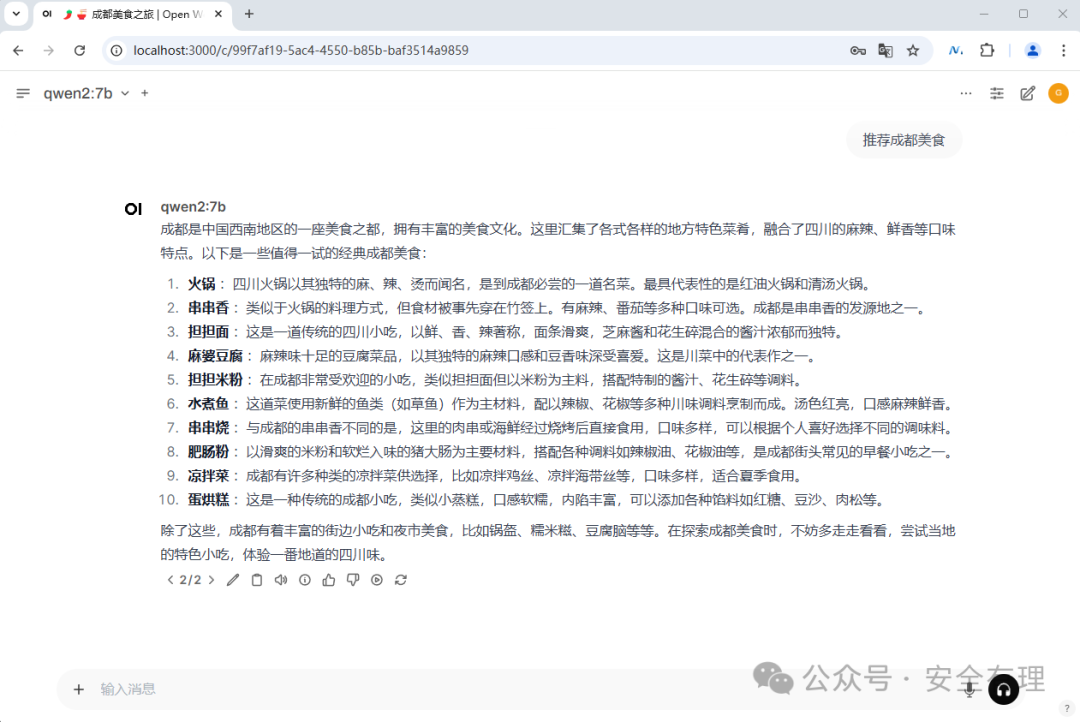Screen dimensions: 1080x722
Task: Attach a file with the input plus button
Action: 79,689
